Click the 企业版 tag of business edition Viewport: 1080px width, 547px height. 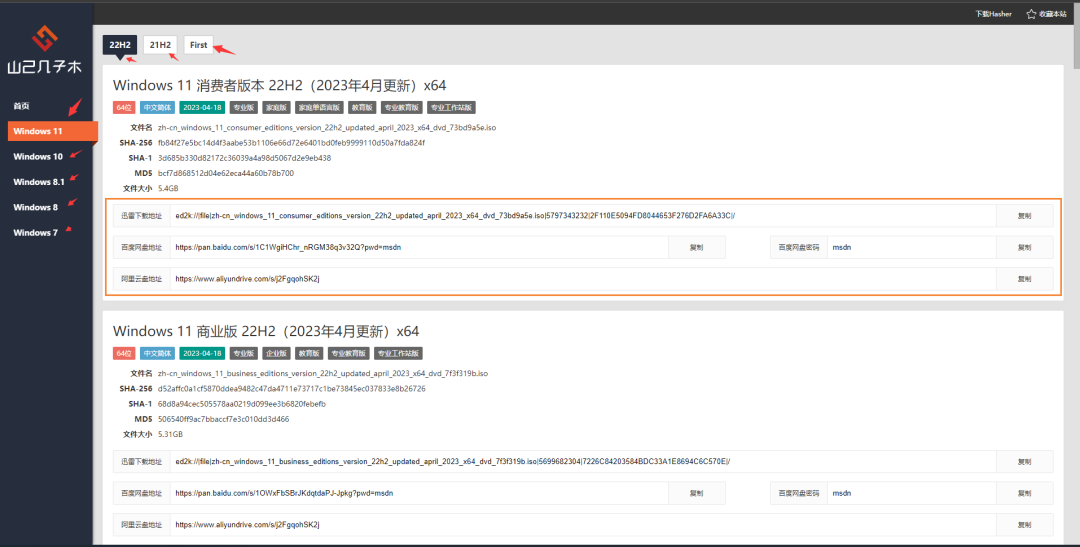[x=276, y=353]
